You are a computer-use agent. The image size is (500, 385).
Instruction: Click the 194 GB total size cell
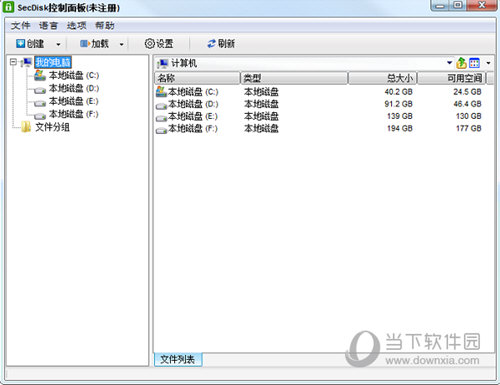(x=400, y=129)
